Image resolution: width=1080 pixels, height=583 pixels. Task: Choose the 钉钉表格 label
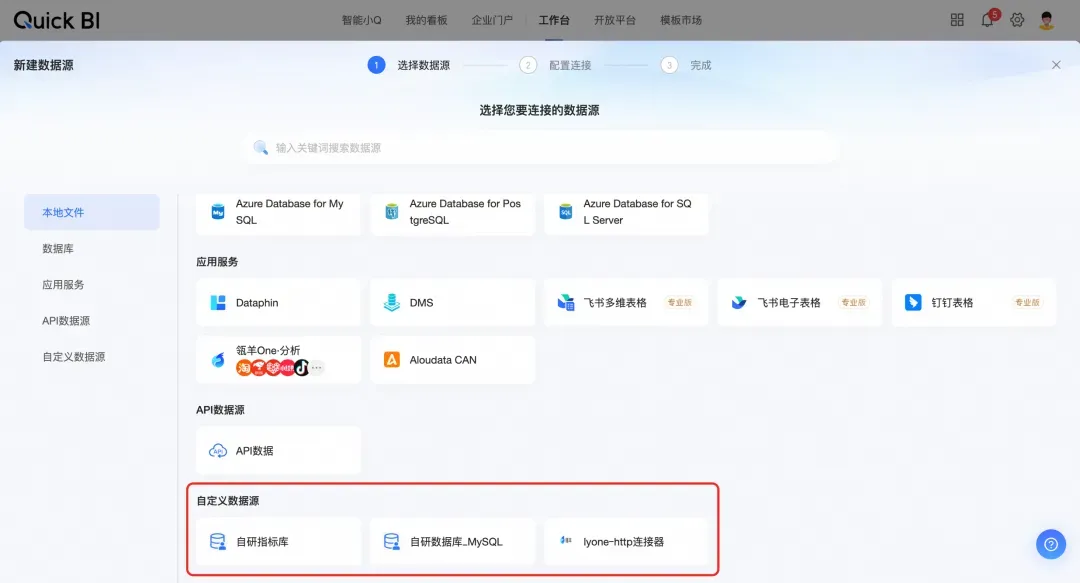point(952,303)
